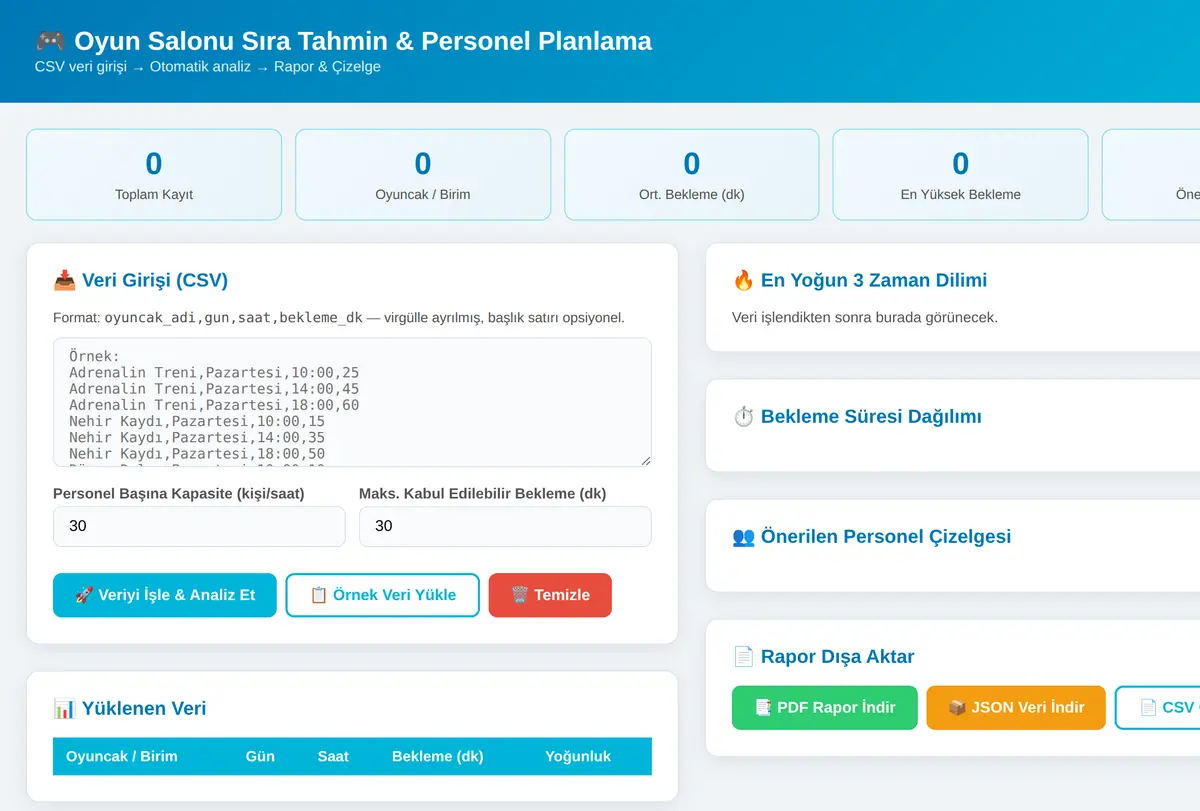Click the rocket icon in the analyze button
Screen dimensions: 1200x811
tap(84, 595)
